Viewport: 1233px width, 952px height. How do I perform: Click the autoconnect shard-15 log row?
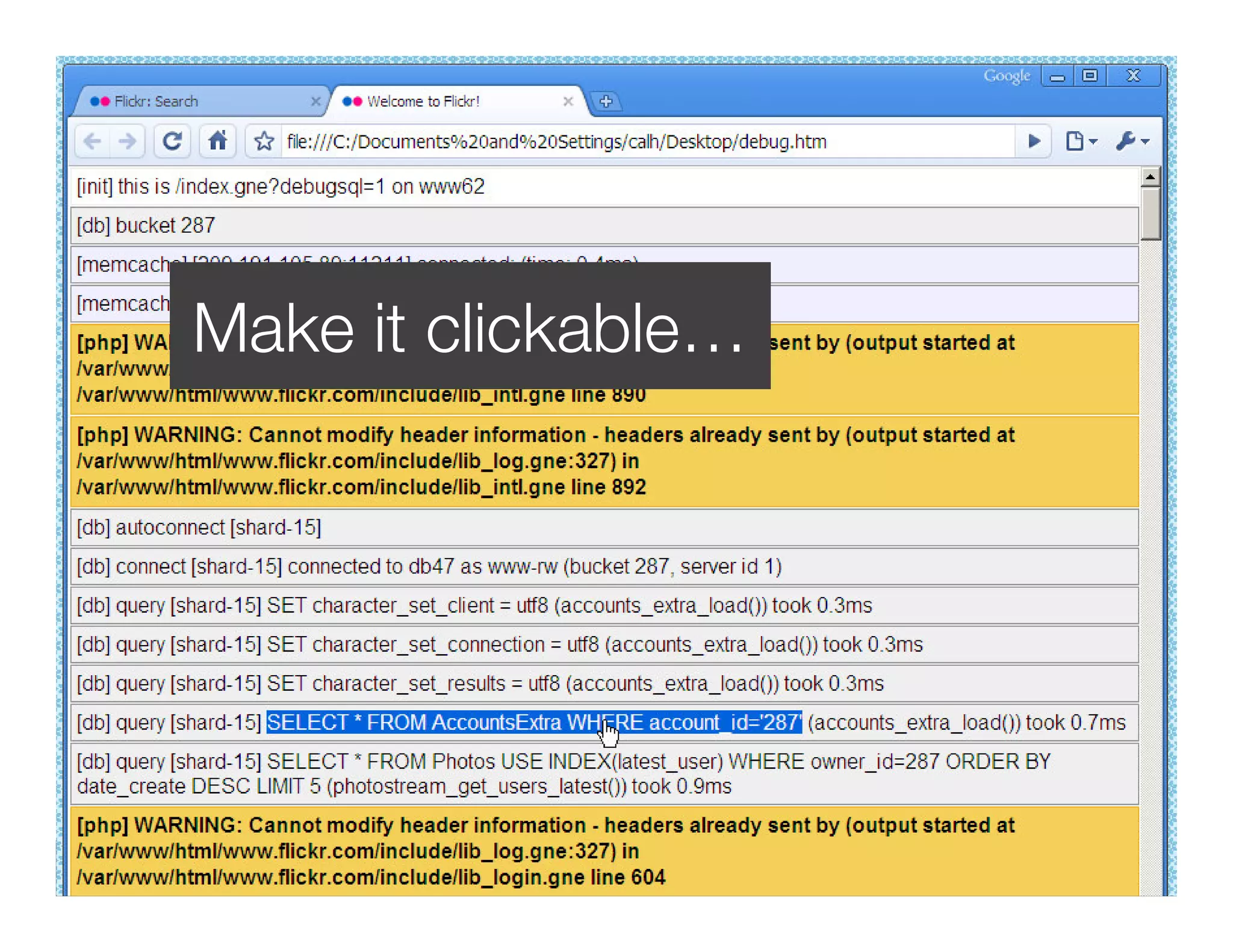coord(602,528)
